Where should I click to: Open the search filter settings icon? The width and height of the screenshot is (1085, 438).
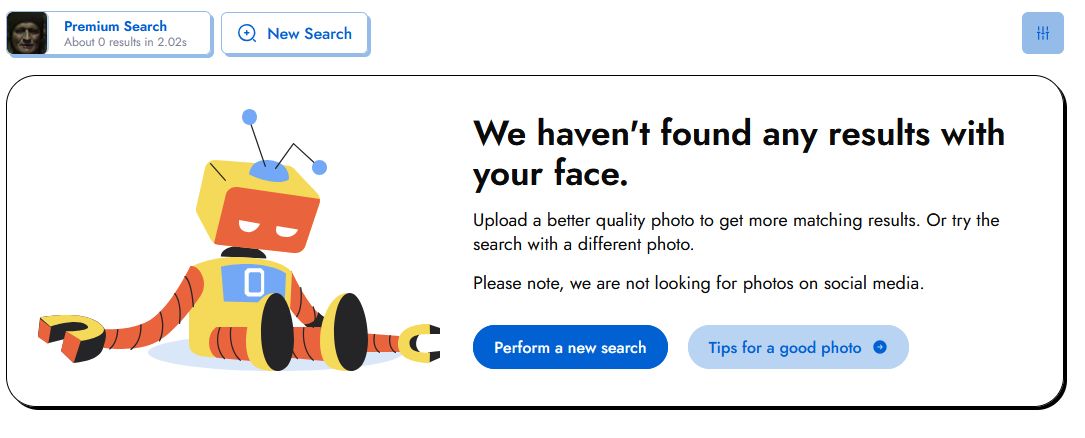coord(1043,33)
